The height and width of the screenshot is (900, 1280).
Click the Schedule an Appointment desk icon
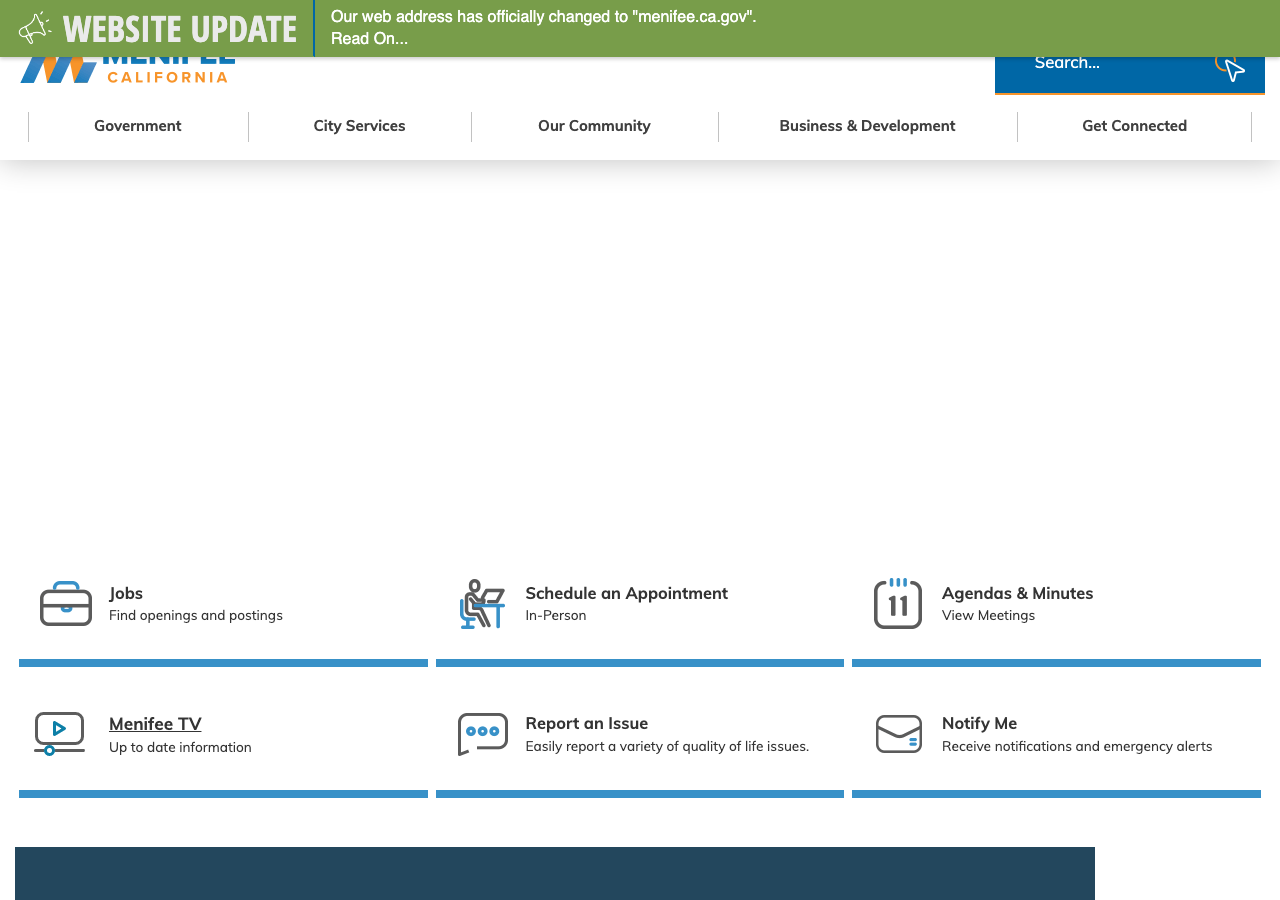click(482, 604)
